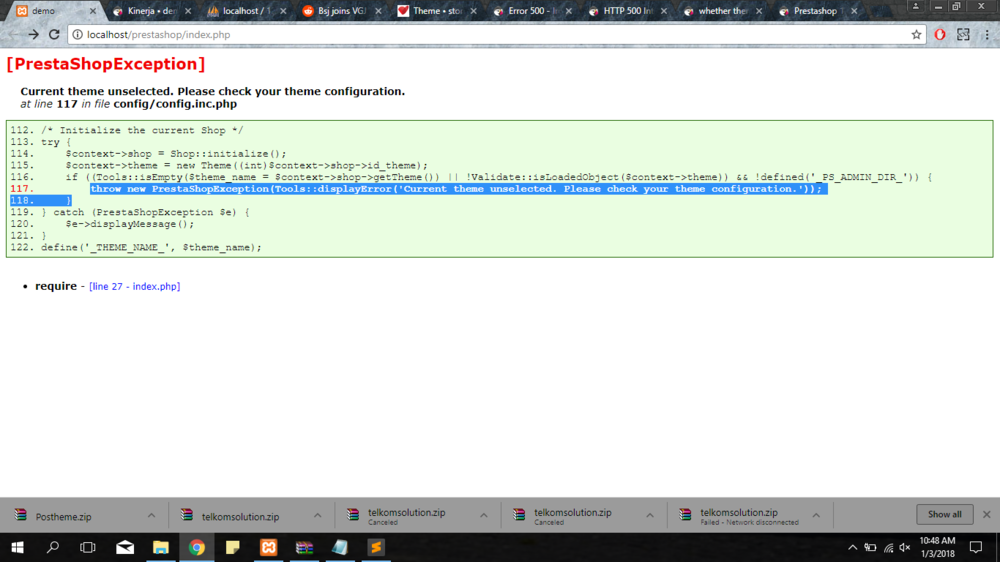Image resolution: width=1000 pixels, height=562 pixels.
Task: Go back to the previous page
Action: coord(13,34)
